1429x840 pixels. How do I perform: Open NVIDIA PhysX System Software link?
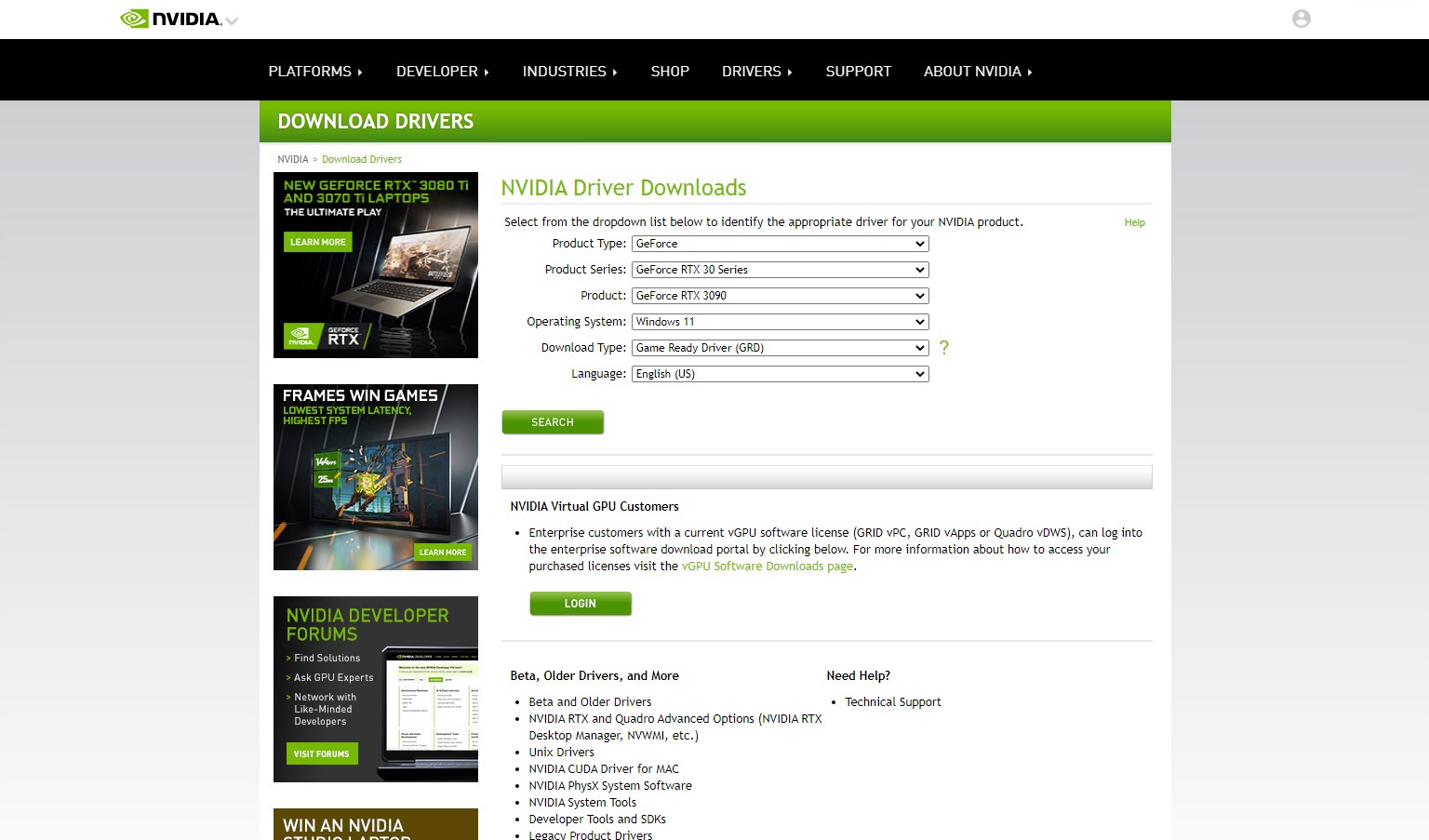click(x=610, y=786)
